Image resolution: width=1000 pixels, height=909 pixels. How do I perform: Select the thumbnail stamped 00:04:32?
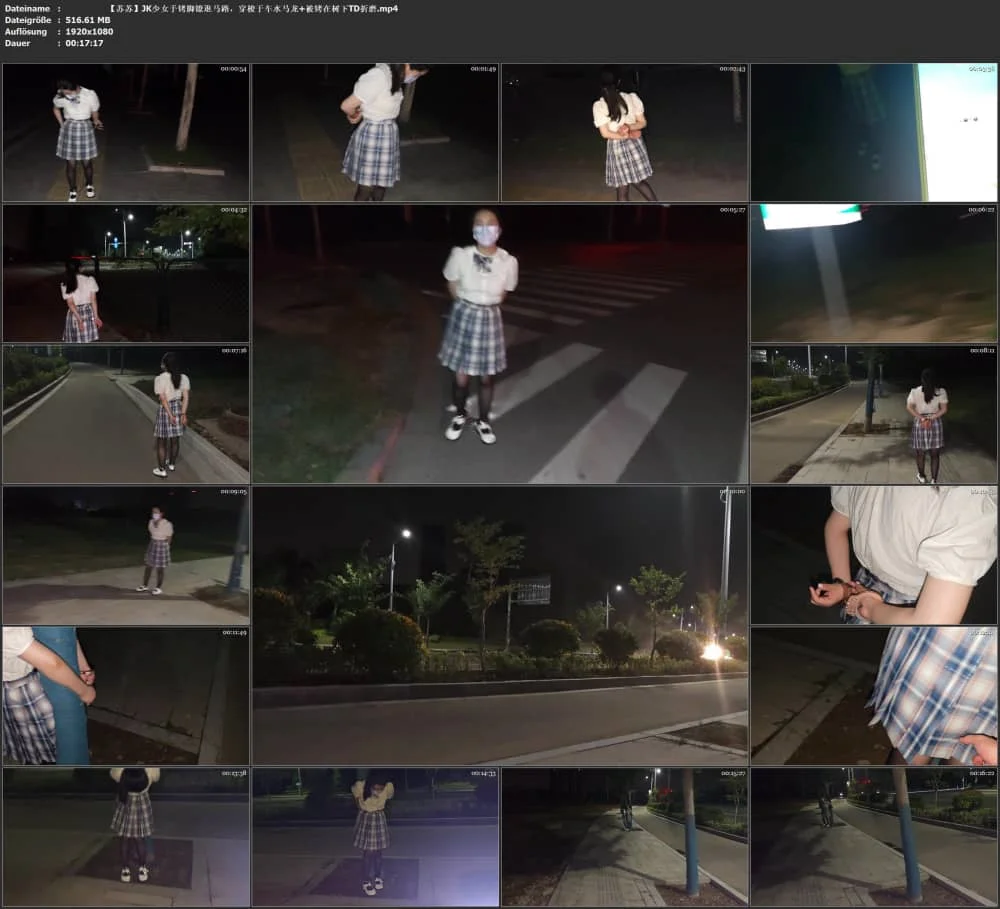(x=126, y=274)
